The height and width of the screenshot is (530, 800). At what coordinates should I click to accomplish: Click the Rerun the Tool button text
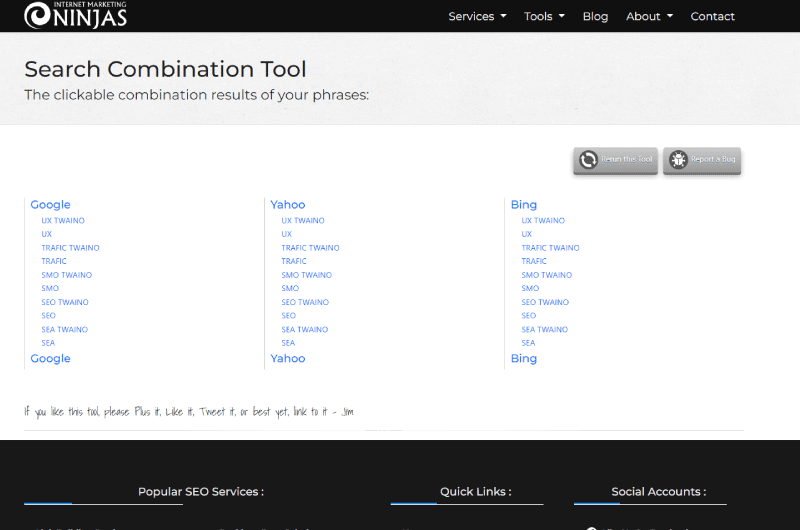coord(627,159)
